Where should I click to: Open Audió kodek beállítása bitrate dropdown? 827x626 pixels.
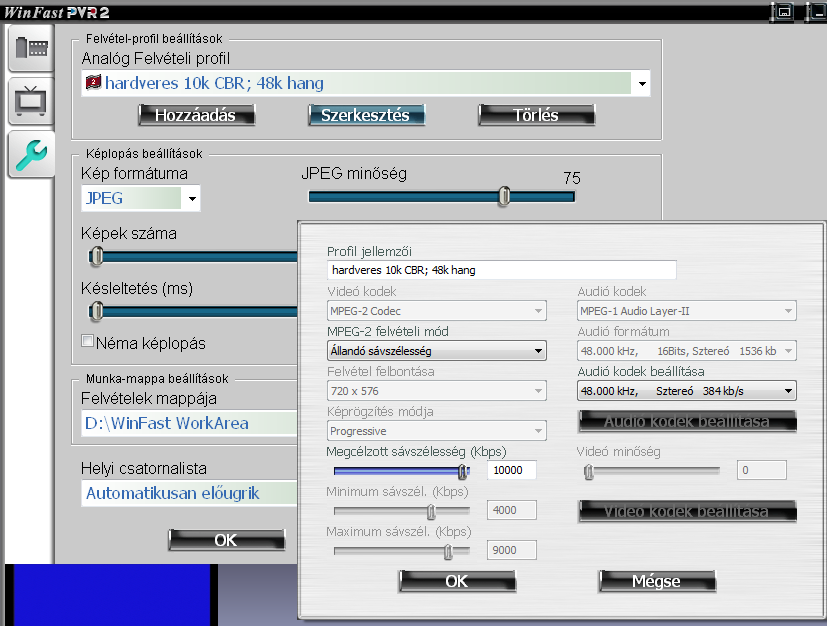click(x=687, y=391)
